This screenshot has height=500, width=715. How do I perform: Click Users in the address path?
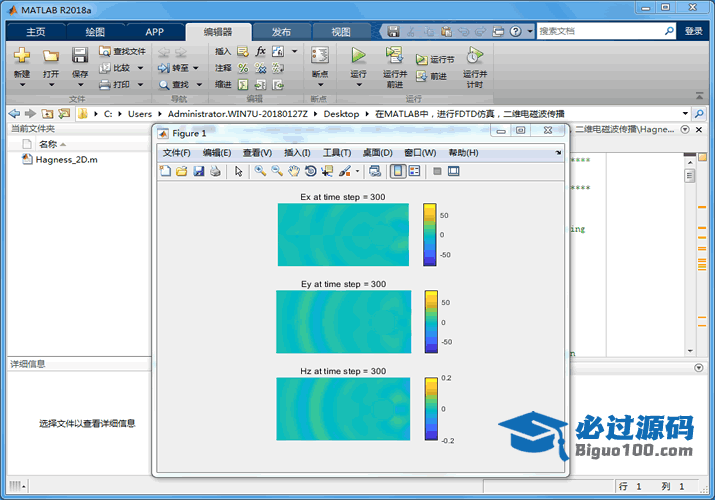(140, 114)
